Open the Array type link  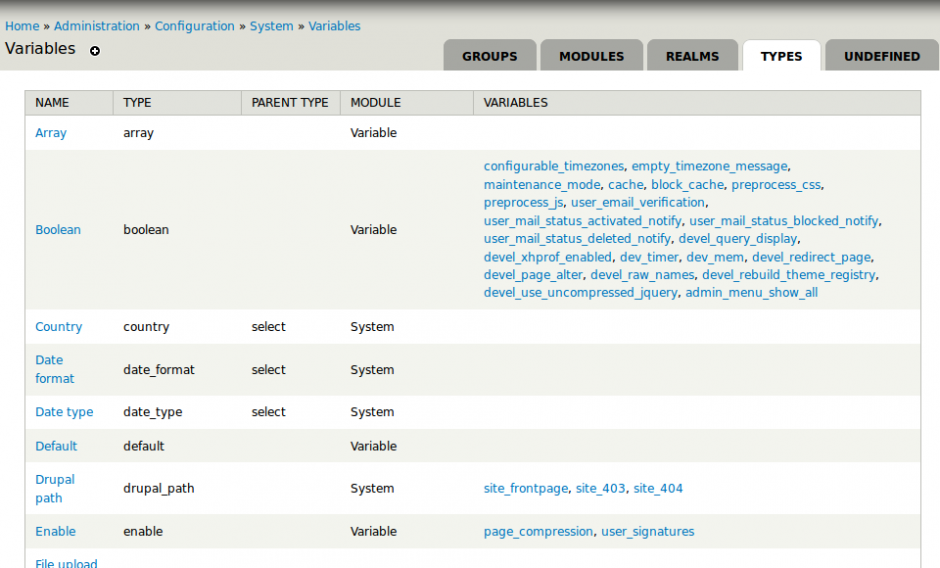[51, 133]
